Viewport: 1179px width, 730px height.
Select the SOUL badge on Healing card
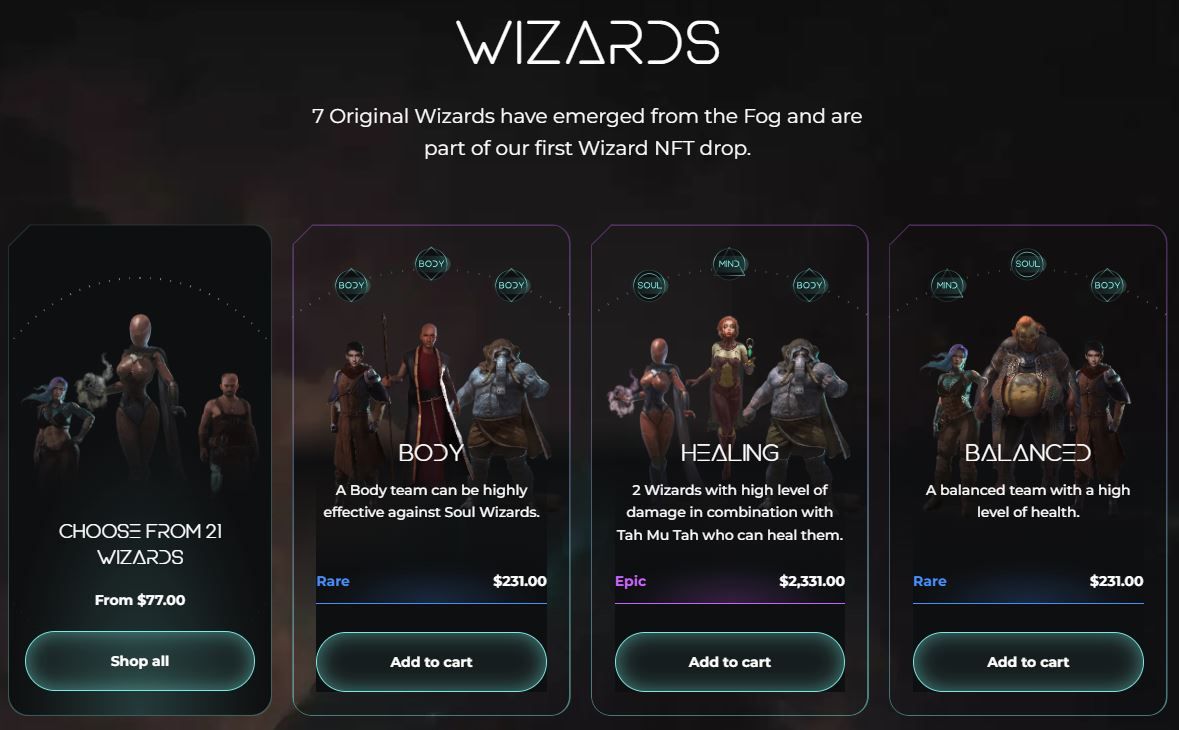click(650, 285)
